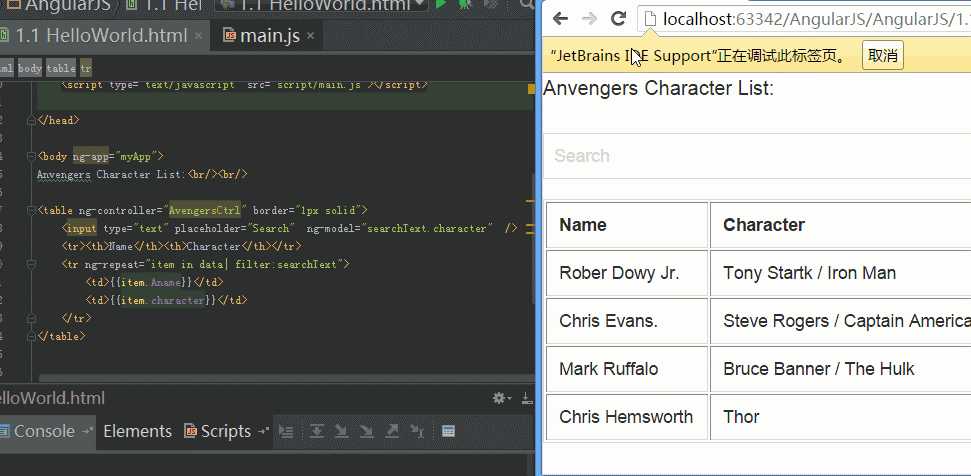Click the fold marker at closing table tag
Screen dimensions: 971x476
pyautogui.click(x=31, y=336)
